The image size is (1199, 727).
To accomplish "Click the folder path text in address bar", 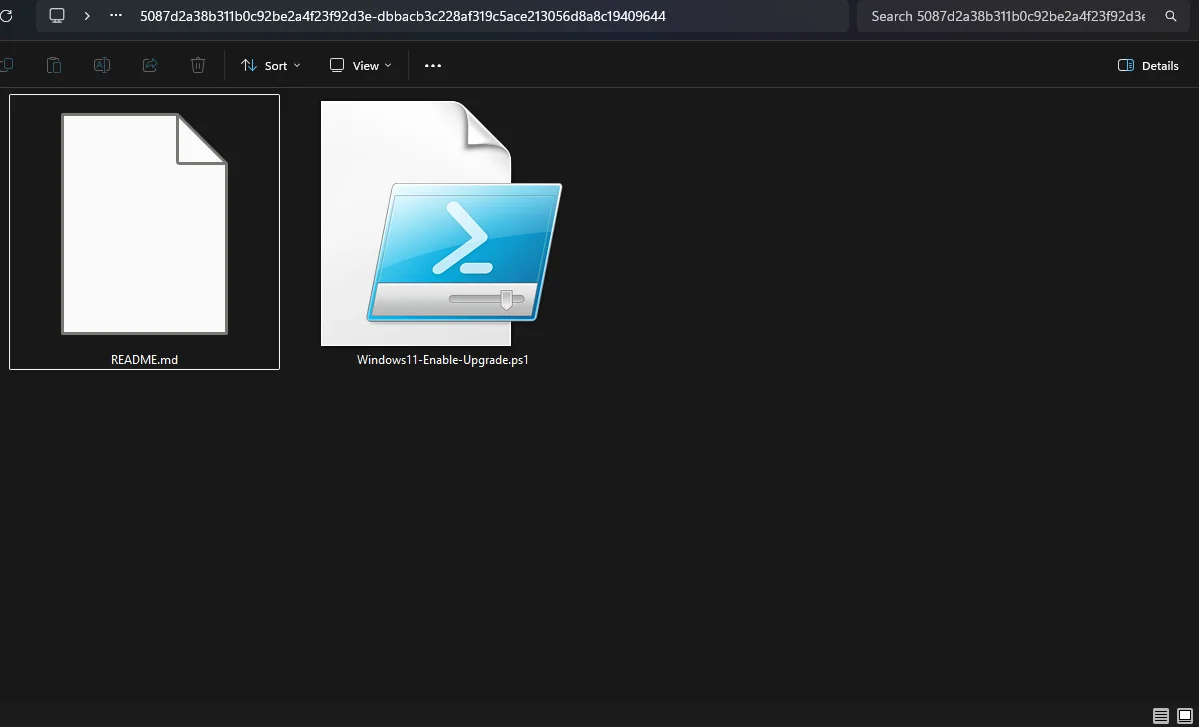I will click(402, 16).
